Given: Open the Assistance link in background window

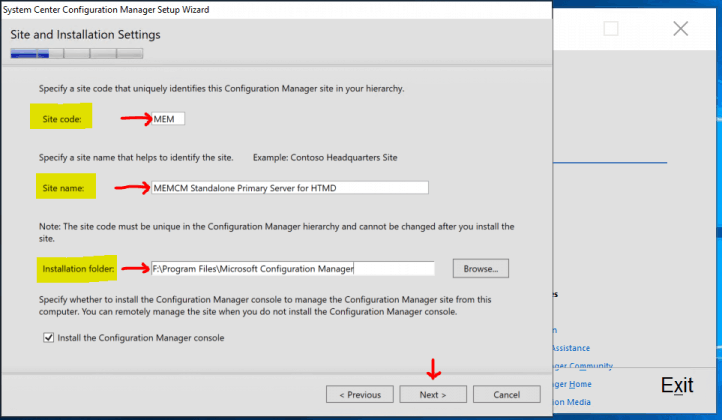Looking at the screenshot, I should click(571, 348).
